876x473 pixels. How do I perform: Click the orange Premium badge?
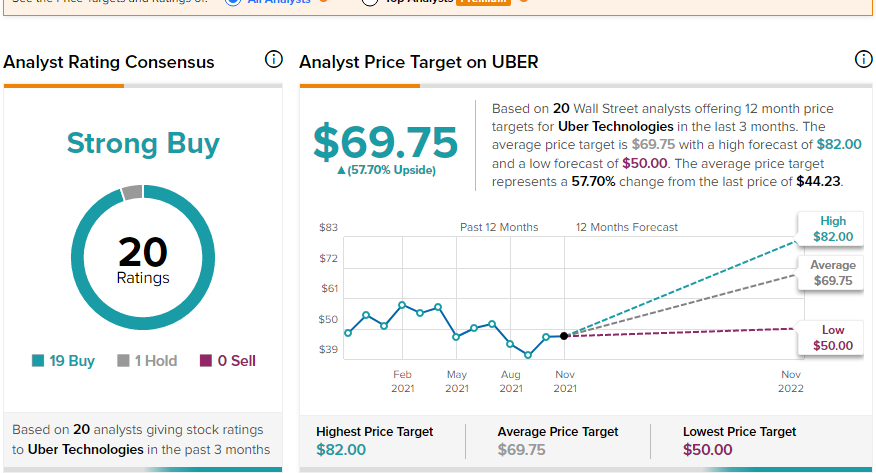[x=483, y=2]
